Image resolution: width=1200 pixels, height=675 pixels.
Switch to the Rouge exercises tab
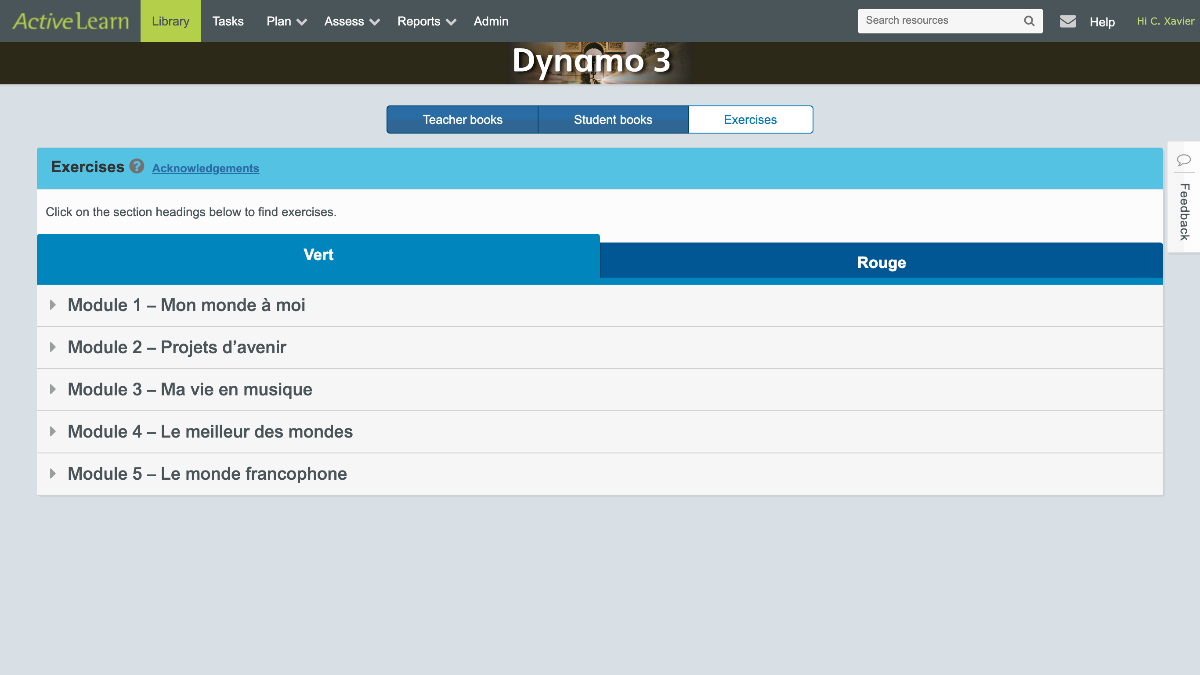click(x=881, y=262)
